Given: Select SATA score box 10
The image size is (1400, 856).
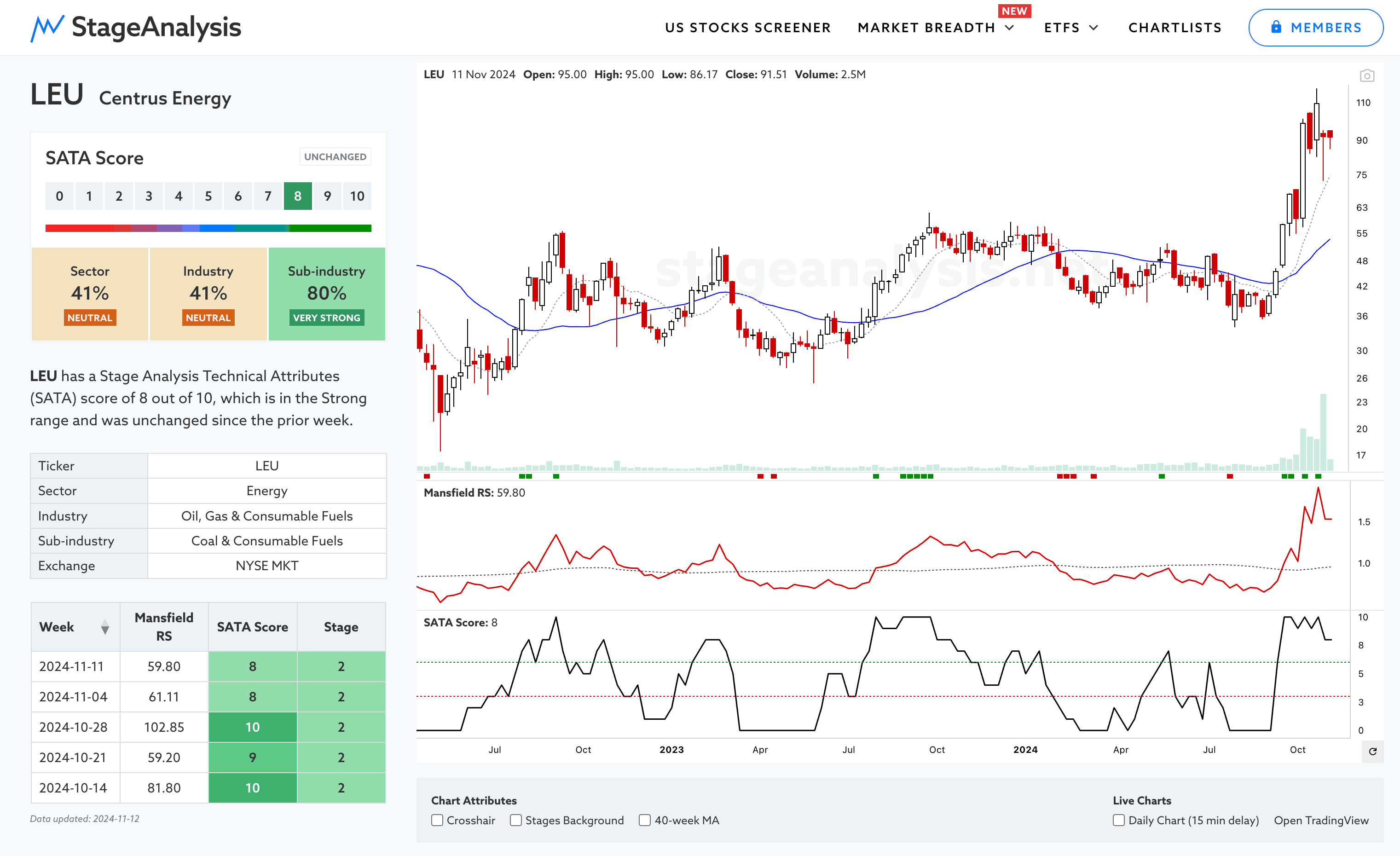Looking at the screenshot, I should (357, 196).
